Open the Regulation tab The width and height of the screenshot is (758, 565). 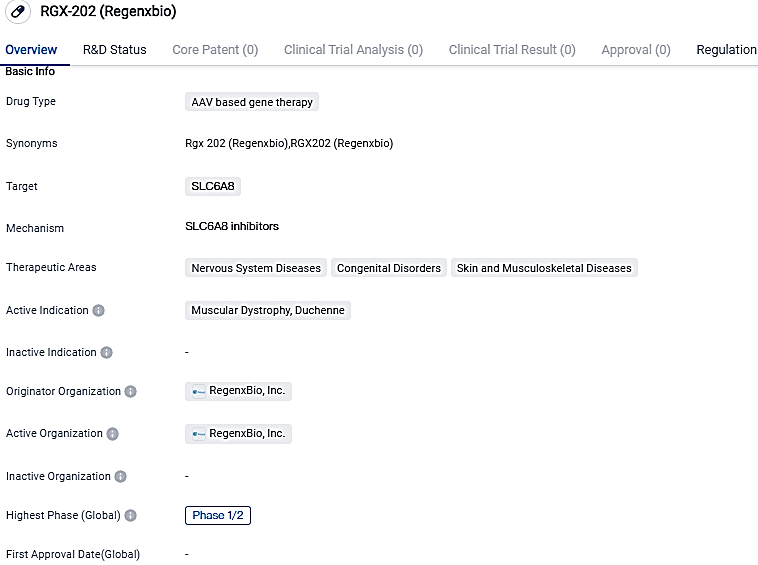pyautogui.click(x=726, y=50)
